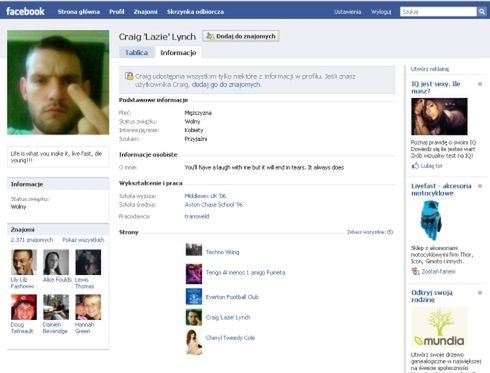
Task: Click the 'You'll have a laugh' about text
Action: click(x=264, y=167)
